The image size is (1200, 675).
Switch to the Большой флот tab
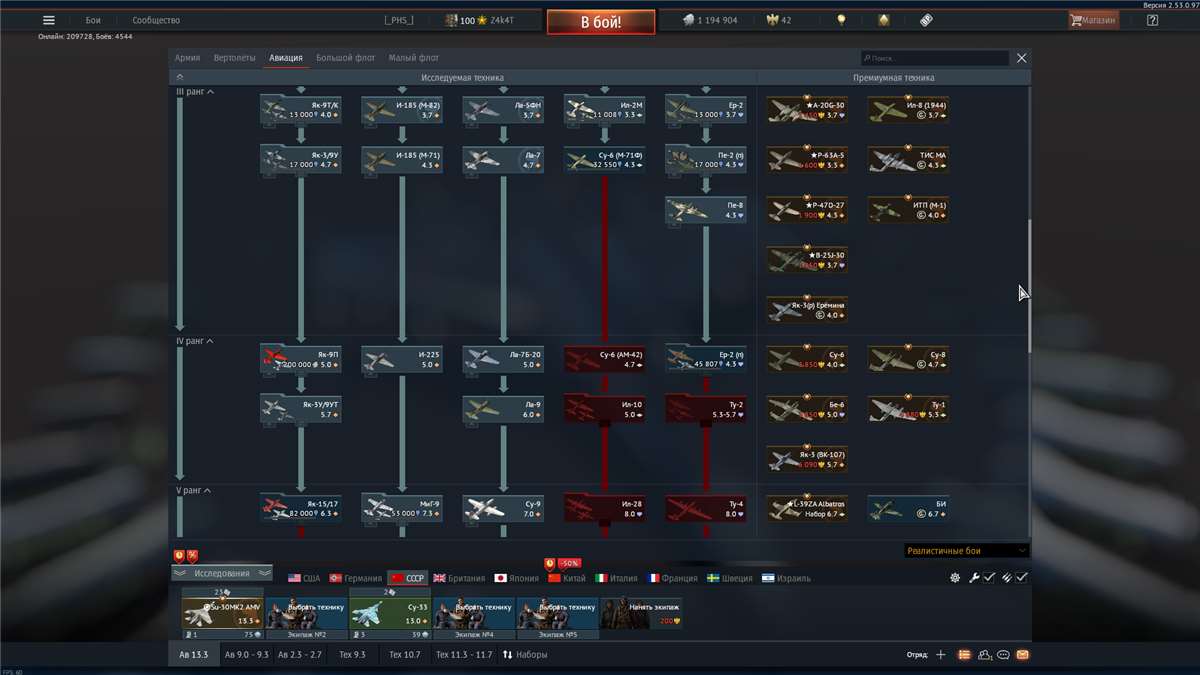[x=345, y=58]
